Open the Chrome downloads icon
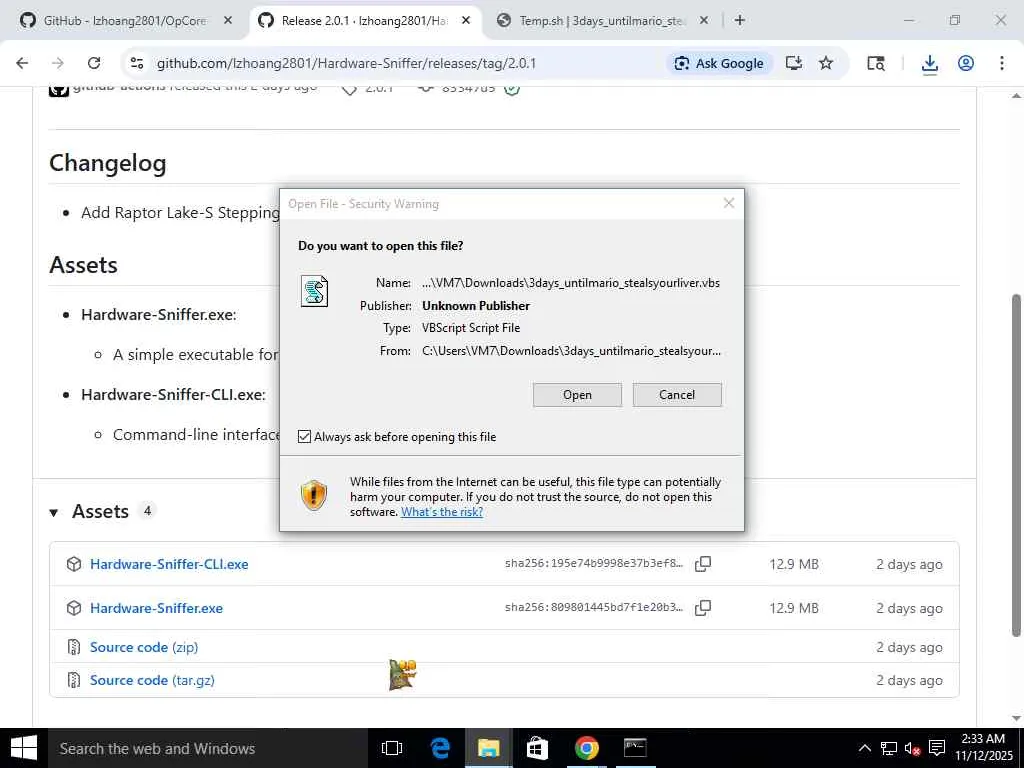 point(929,63)
